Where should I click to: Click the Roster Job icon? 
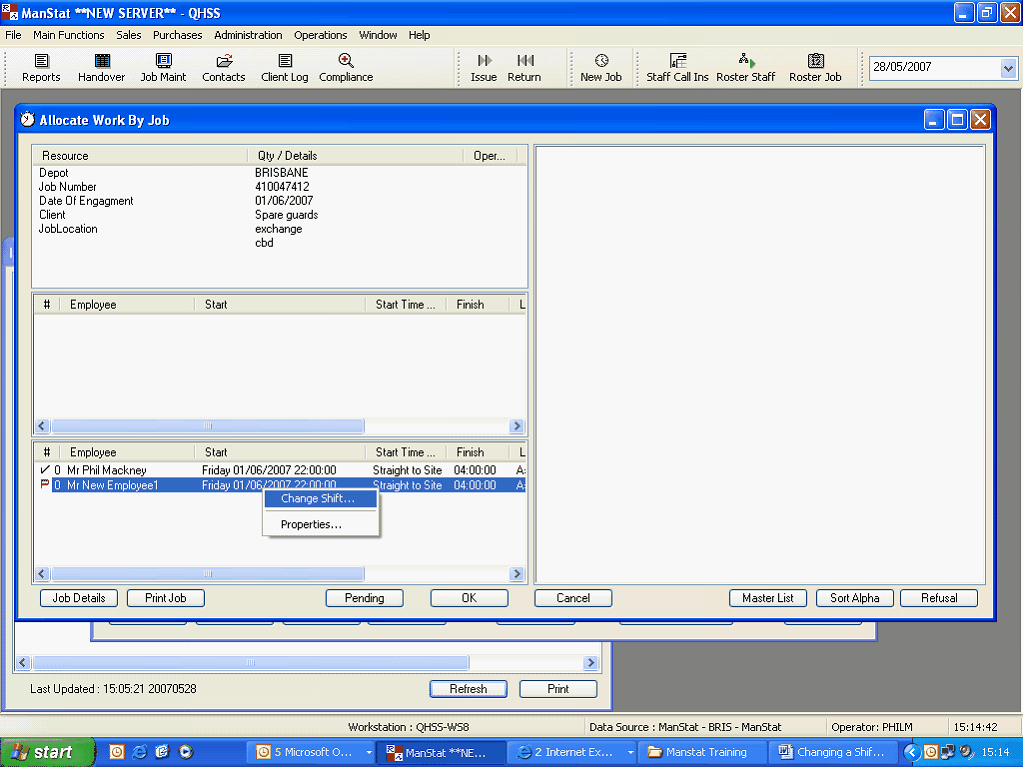pos(815,68)
